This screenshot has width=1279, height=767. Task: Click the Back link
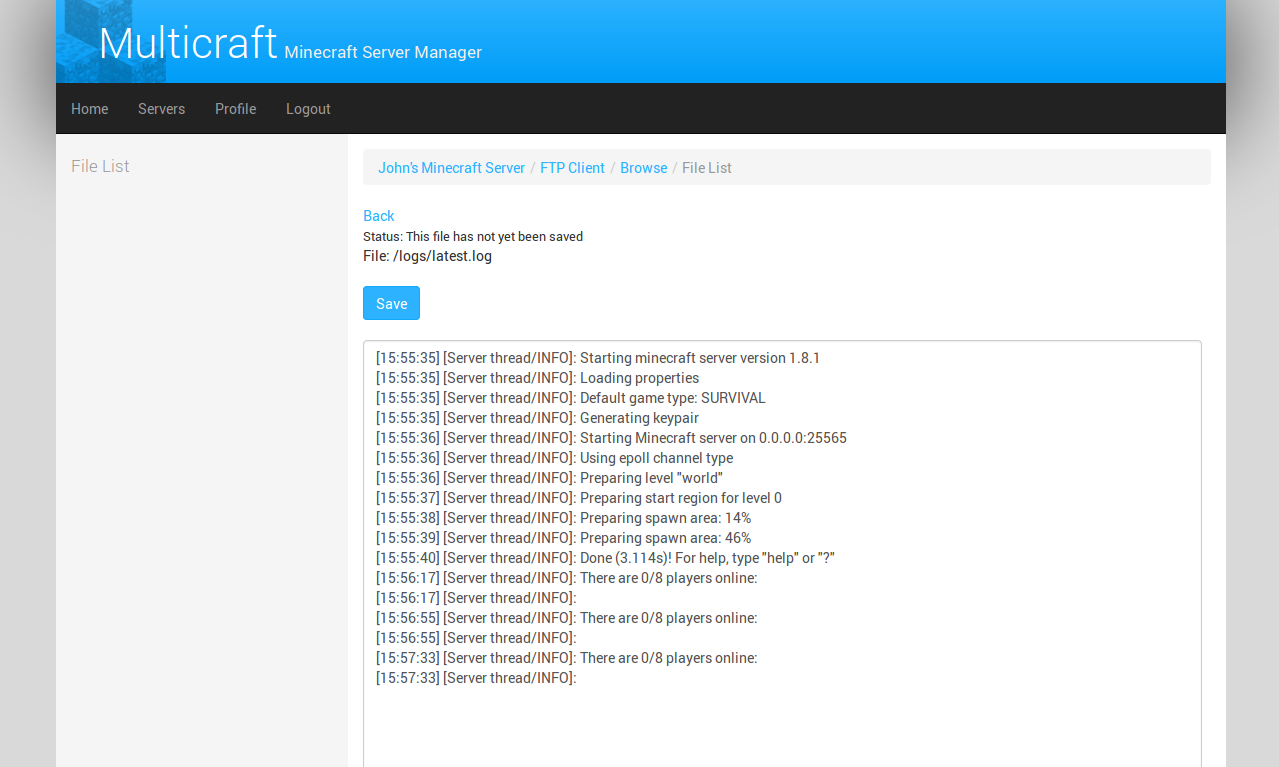(x=378, y=216)
